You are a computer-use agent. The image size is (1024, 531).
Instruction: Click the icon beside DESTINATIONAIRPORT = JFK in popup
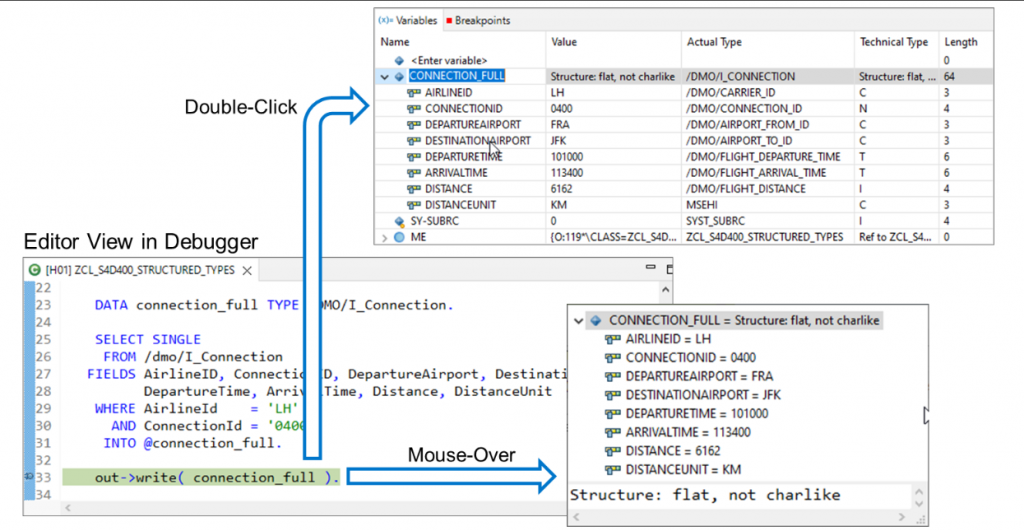(x=612, y=395)
